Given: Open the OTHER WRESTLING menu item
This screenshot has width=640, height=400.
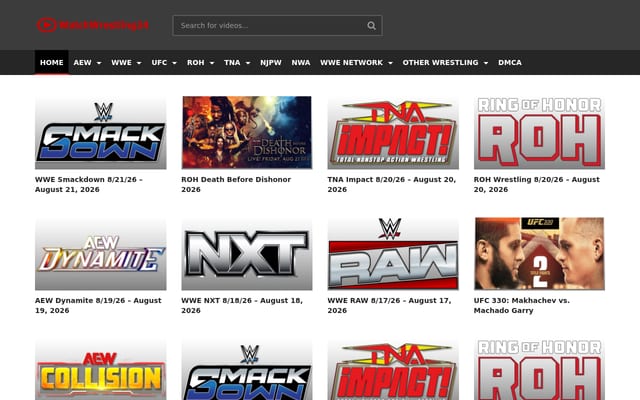Looking at the screenshot, I should (440, 62).
